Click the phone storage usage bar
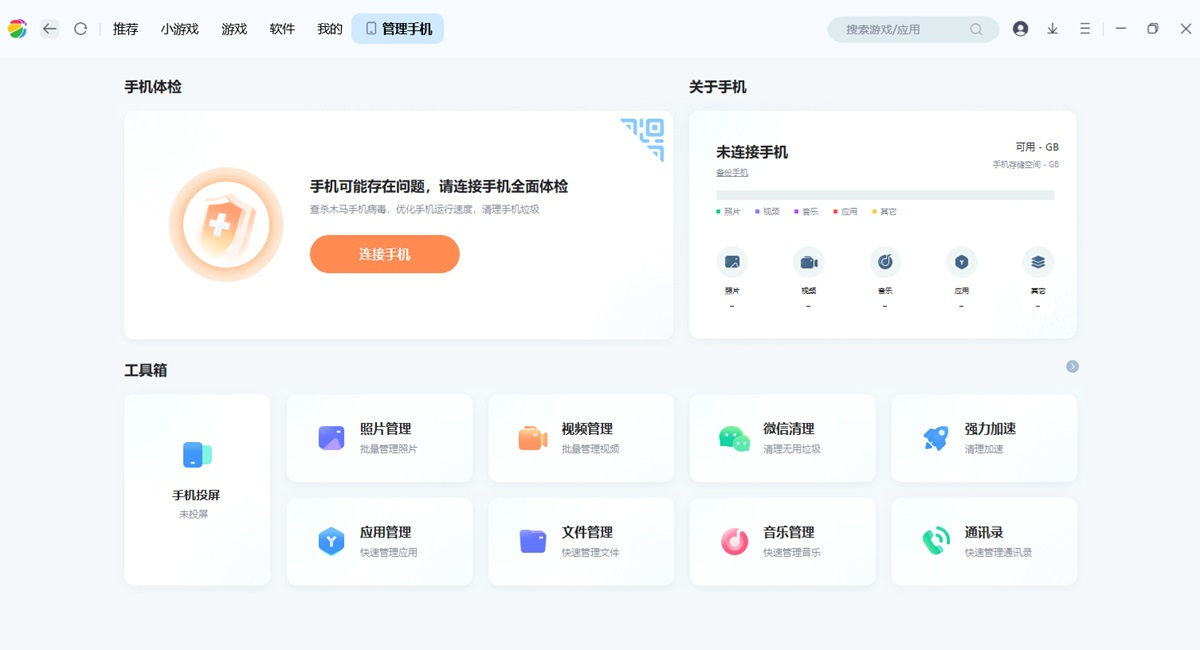The width and height of the screenshot is (1200, 650). coord(884,195)
